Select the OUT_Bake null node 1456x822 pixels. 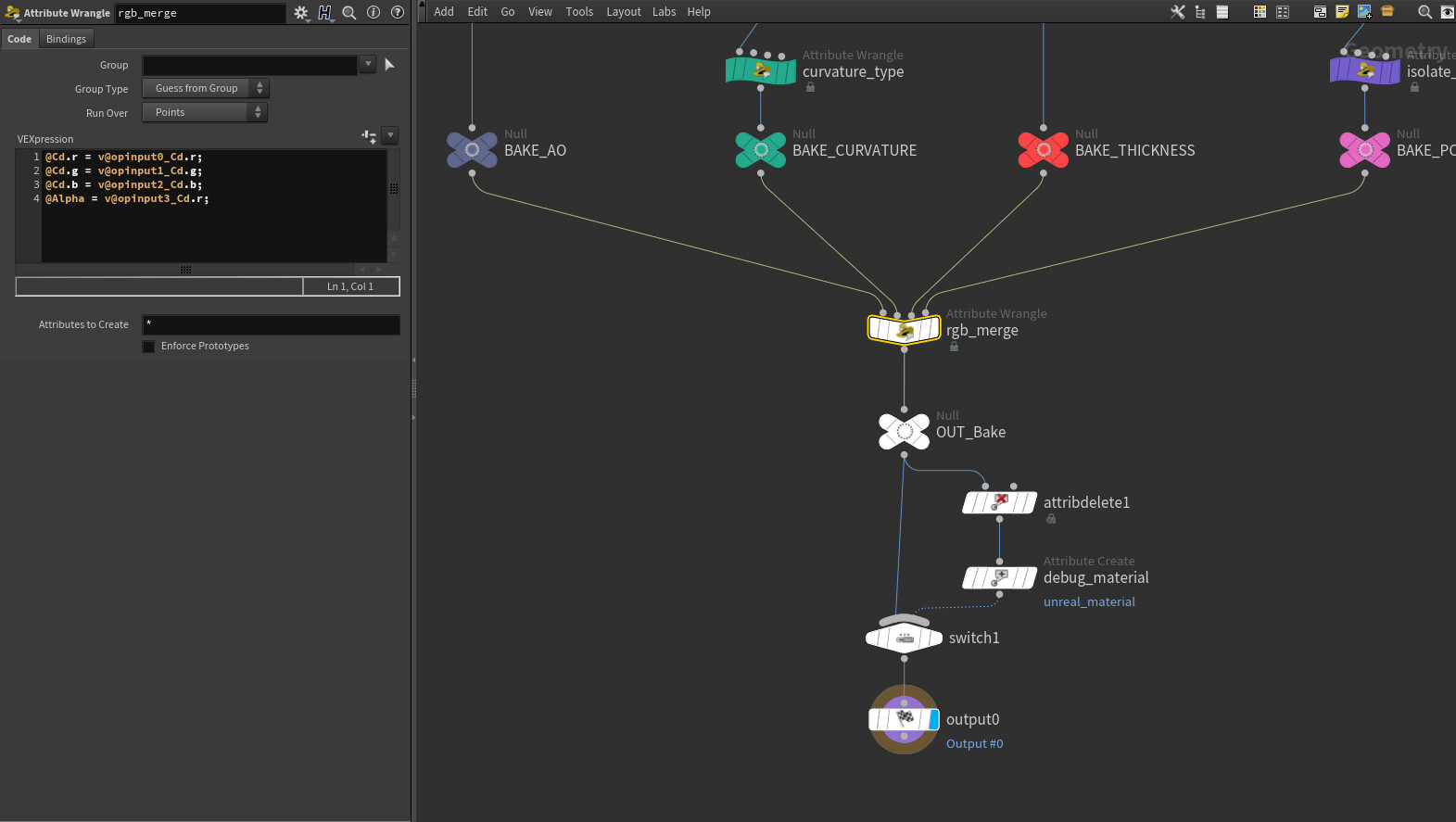(x=904, y=431)
